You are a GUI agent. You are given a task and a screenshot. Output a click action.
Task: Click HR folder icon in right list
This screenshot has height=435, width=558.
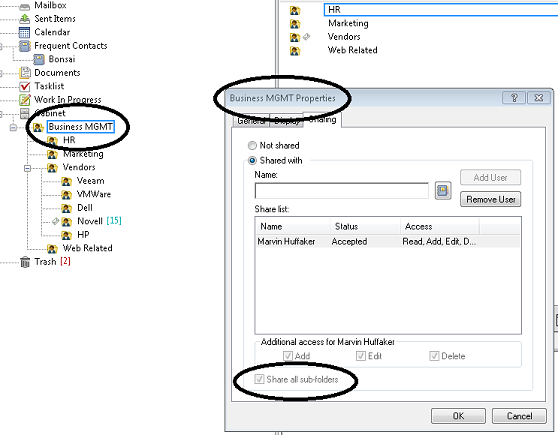(x=295, y=10)
